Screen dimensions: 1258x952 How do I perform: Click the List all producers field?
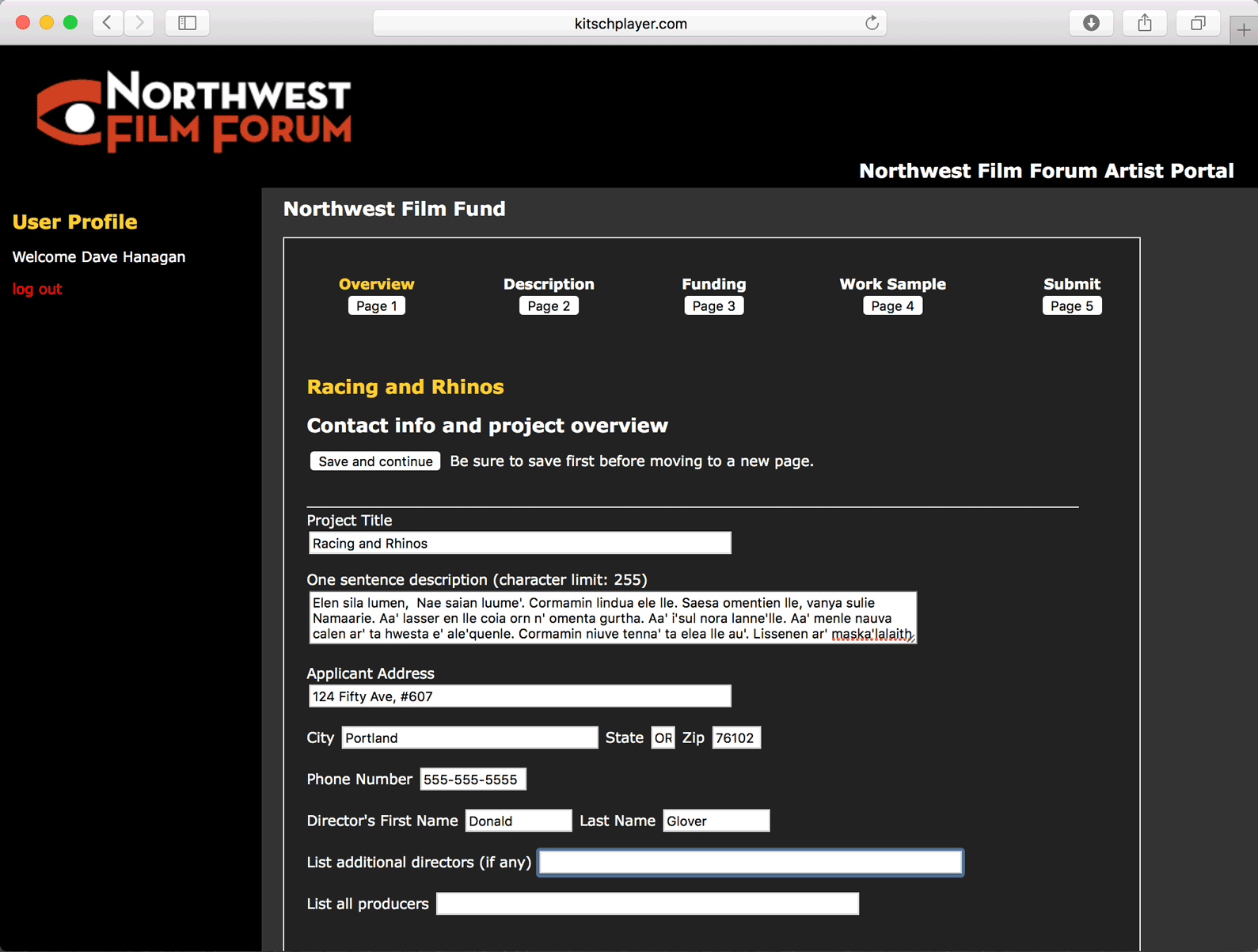pyautogui.click(x=648, y=904)
